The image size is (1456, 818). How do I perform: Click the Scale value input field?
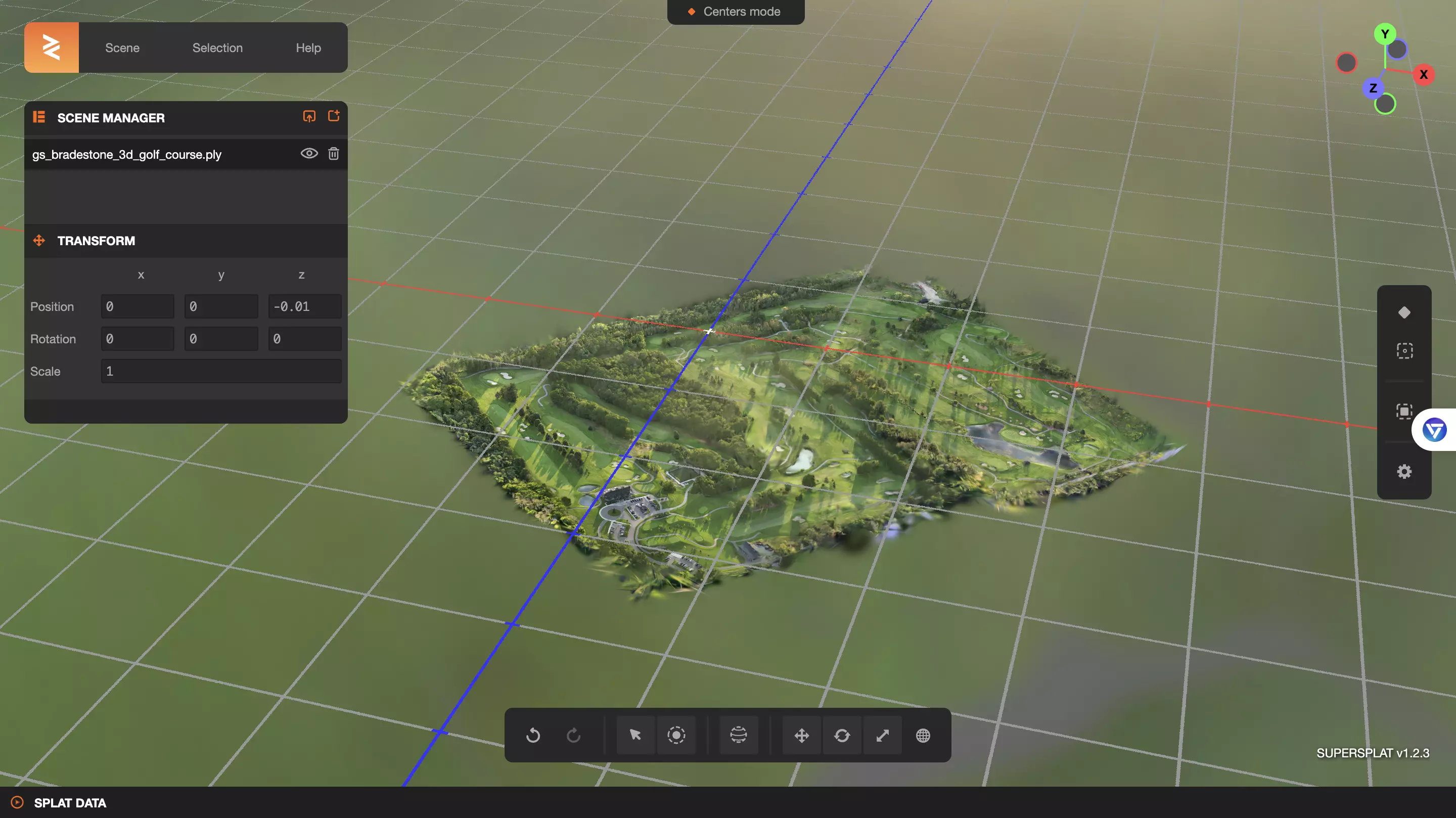pyautogui.click(x=221, y=371)
